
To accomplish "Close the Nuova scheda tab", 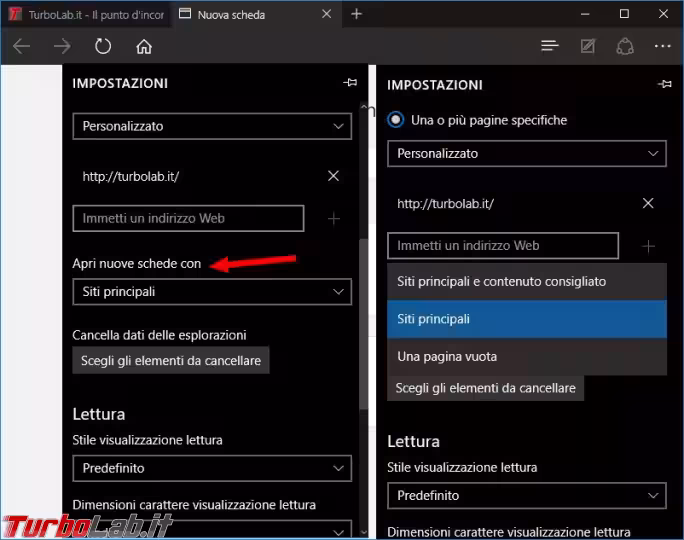I will [x=326, y=14].
